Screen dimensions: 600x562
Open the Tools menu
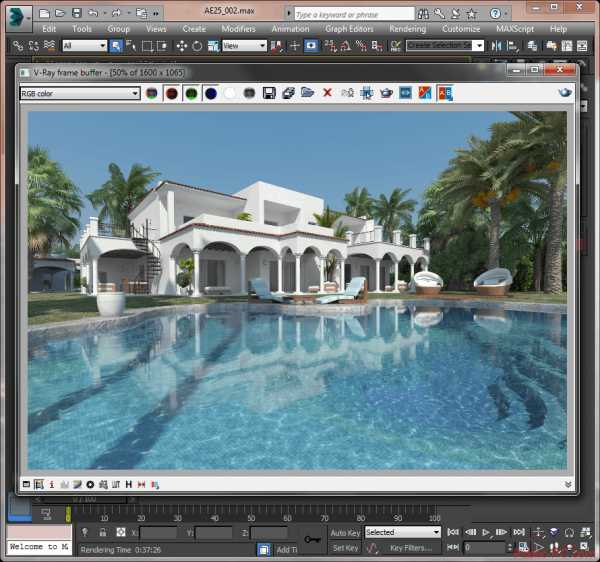tap(82, 29)
